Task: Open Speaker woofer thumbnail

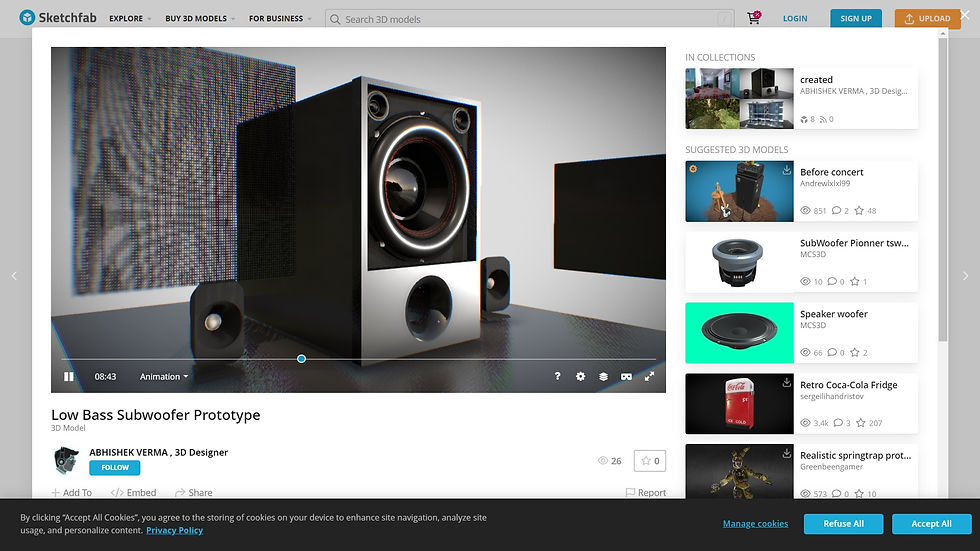Action: coord(739,333)
